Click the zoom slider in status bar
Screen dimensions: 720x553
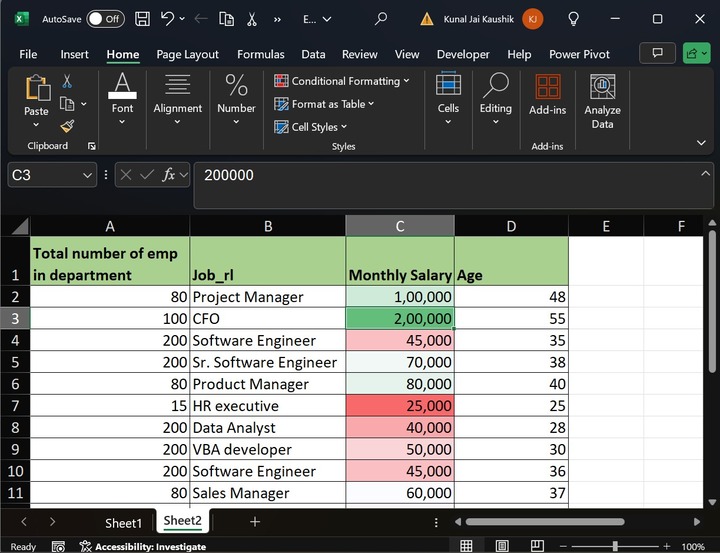(613, 546)
